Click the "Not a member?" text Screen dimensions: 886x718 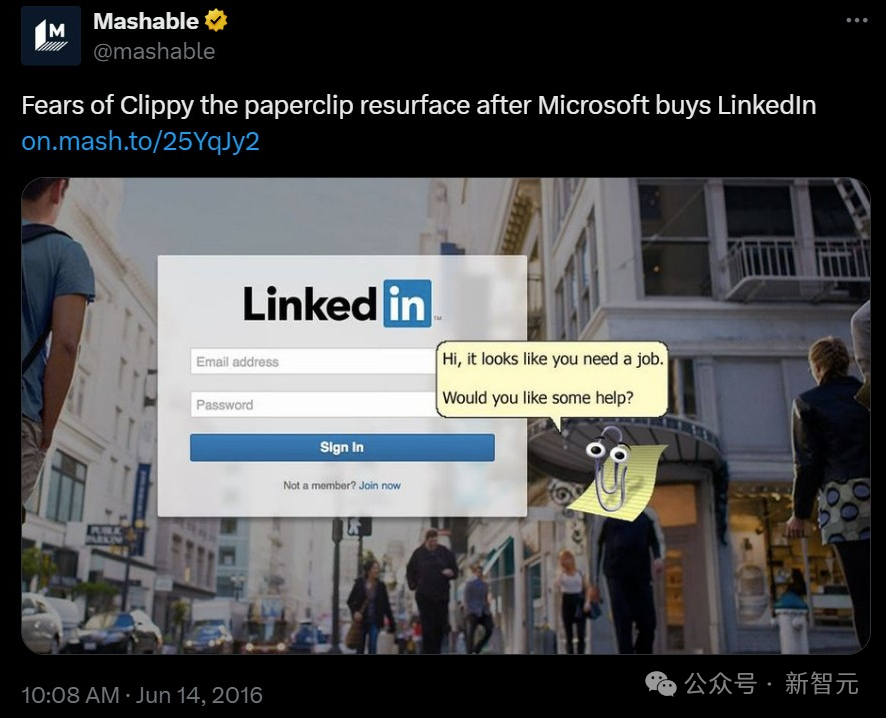pyautogui.click(x=319, y=486)
